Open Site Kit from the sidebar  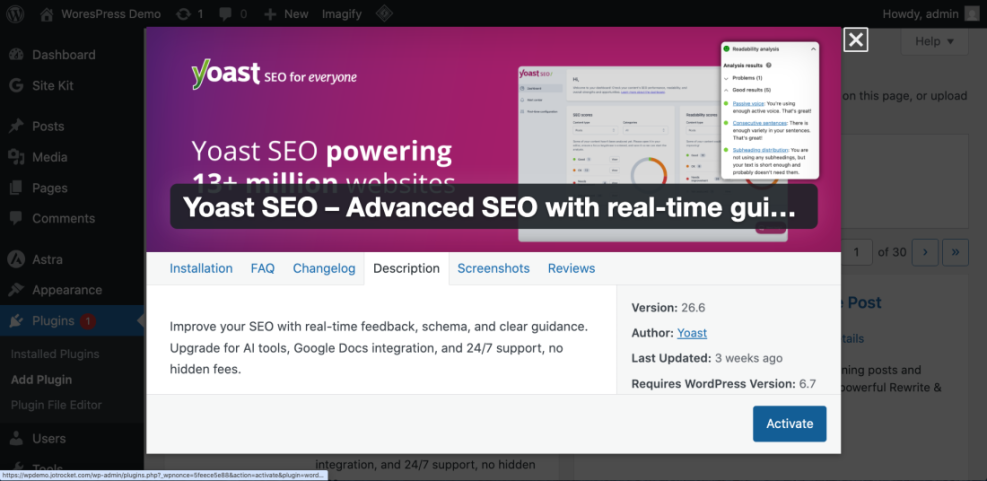tap(53, 86)
